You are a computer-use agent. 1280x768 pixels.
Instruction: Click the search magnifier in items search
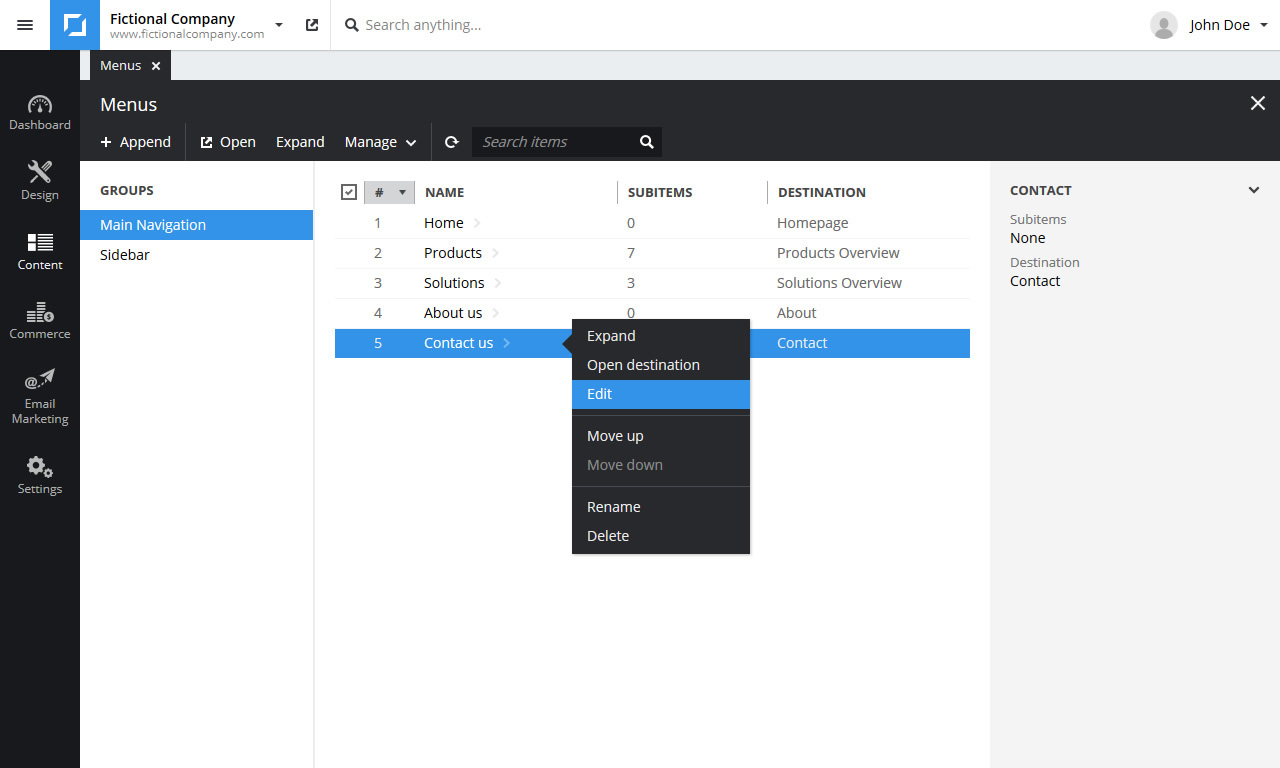647,142
